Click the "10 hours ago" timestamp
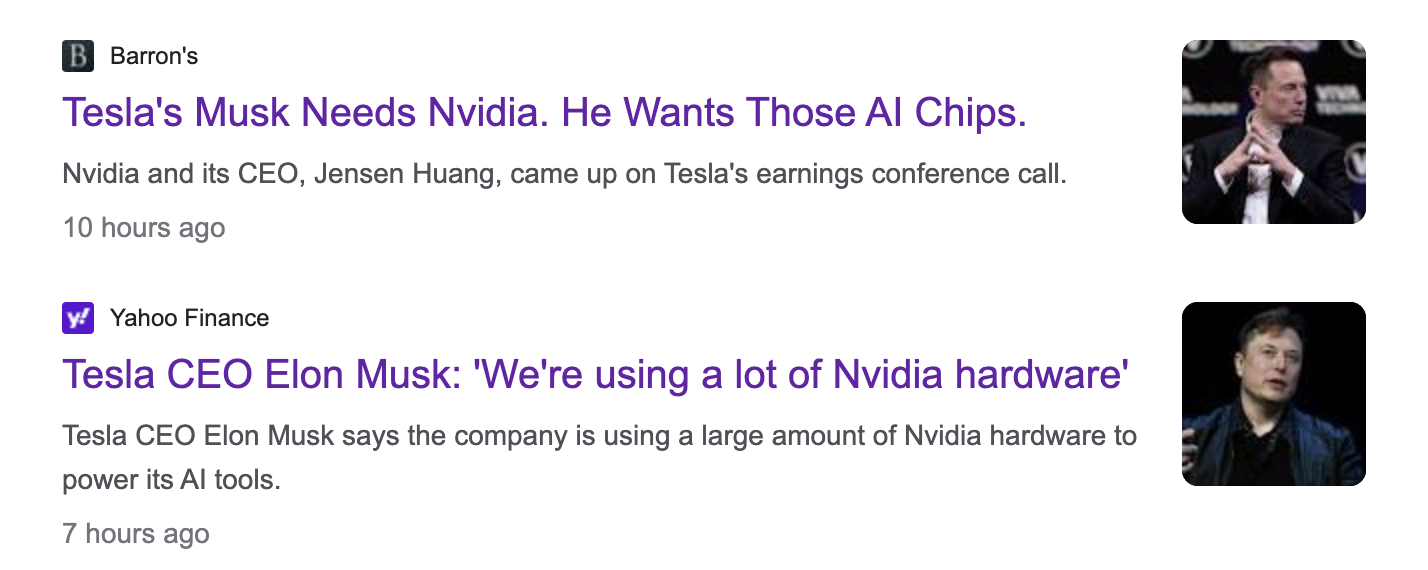The image size is (1428, 570). [144, 228]
